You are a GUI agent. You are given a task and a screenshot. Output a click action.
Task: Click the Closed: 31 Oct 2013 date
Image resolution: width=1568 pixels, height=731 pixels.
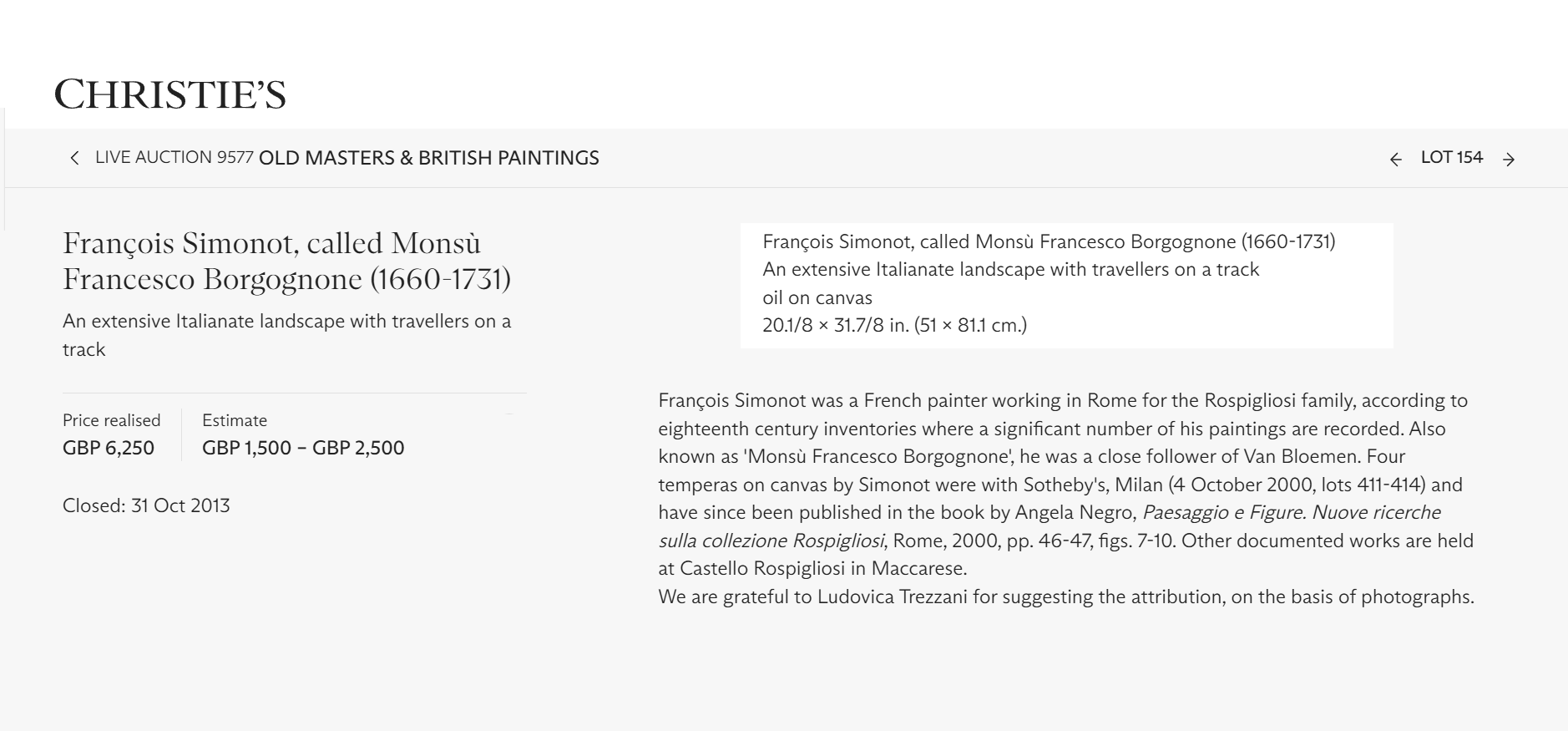(x=146, y=505)
